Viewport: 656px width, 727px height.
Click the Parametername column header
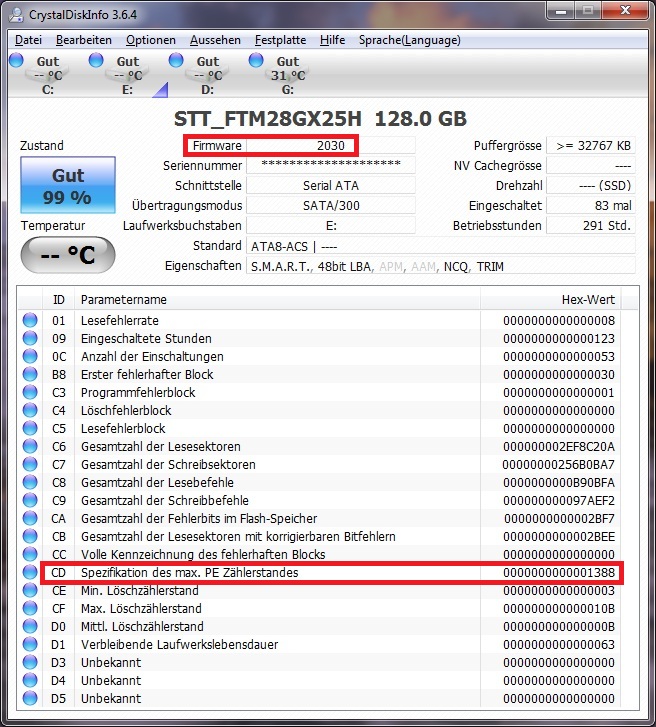tap(277, 300)
